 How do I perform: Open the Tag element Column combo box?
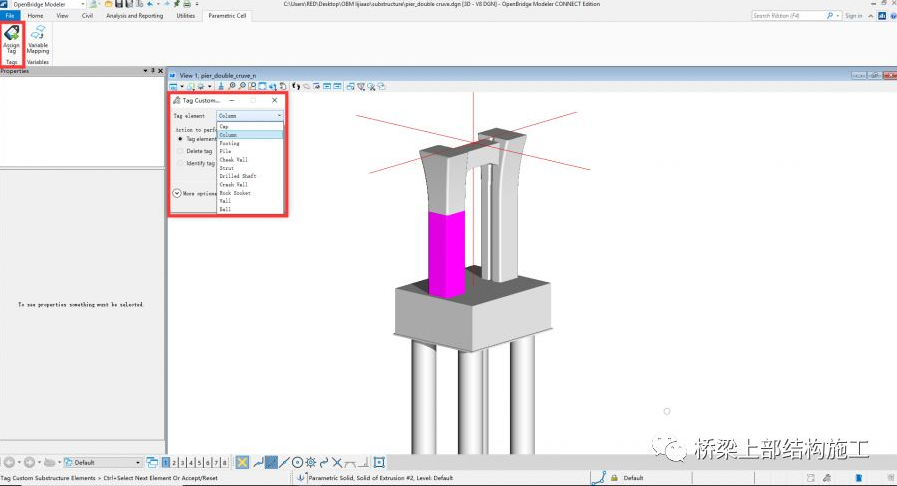point(250,115)
